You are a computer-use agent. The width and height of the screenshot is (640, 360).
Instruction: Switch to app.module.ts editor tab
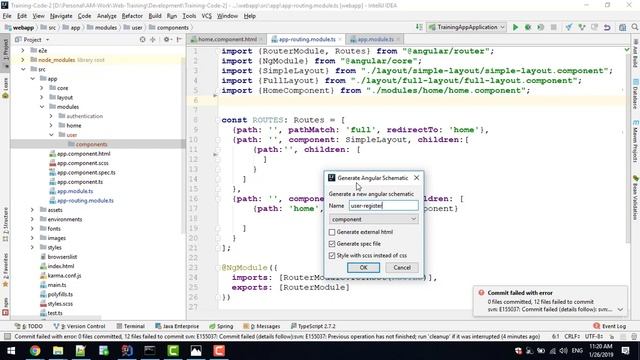(376, 39)
